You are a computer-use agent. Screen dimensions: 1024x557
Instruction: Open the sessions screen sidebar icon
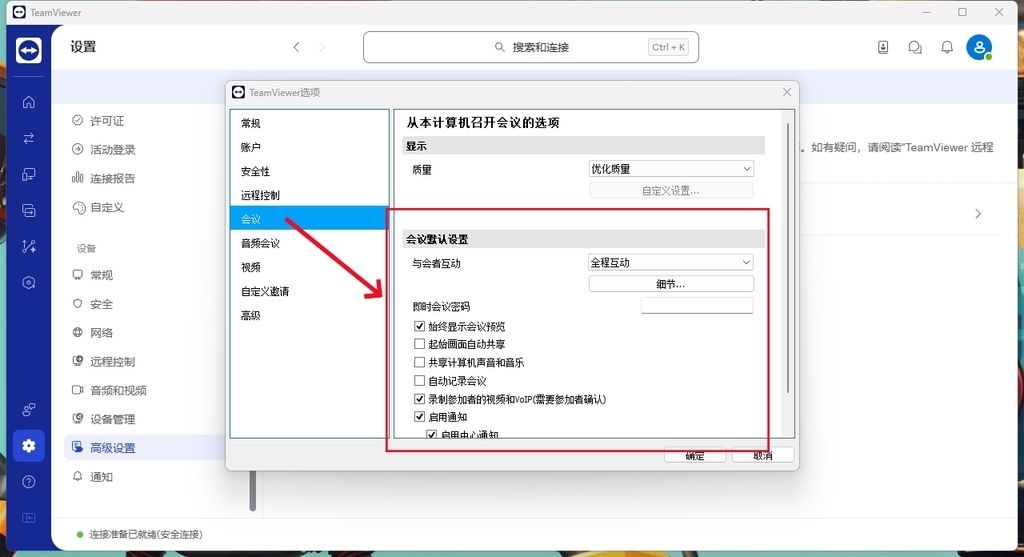pos(29,210)
